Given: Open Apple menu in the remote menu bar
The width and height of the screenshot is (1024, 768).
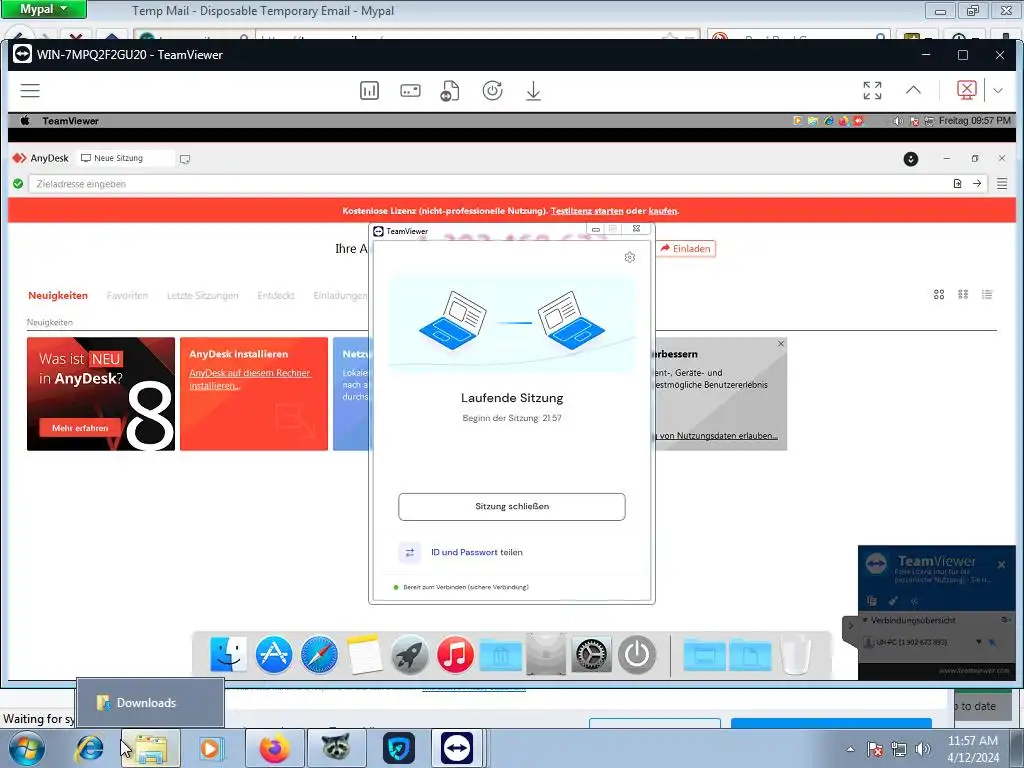Looking at the screenshot, I should click(25, 121).
